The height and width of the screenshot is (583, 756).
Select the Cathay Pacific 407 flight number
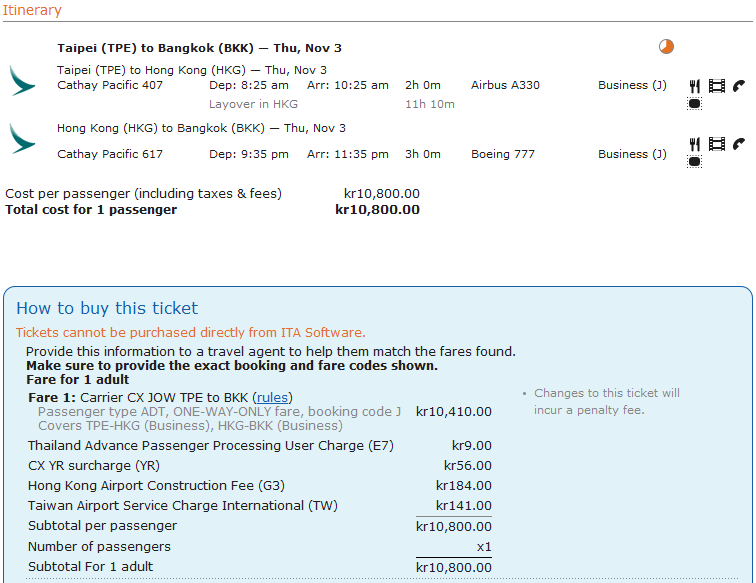coord(110,85)
